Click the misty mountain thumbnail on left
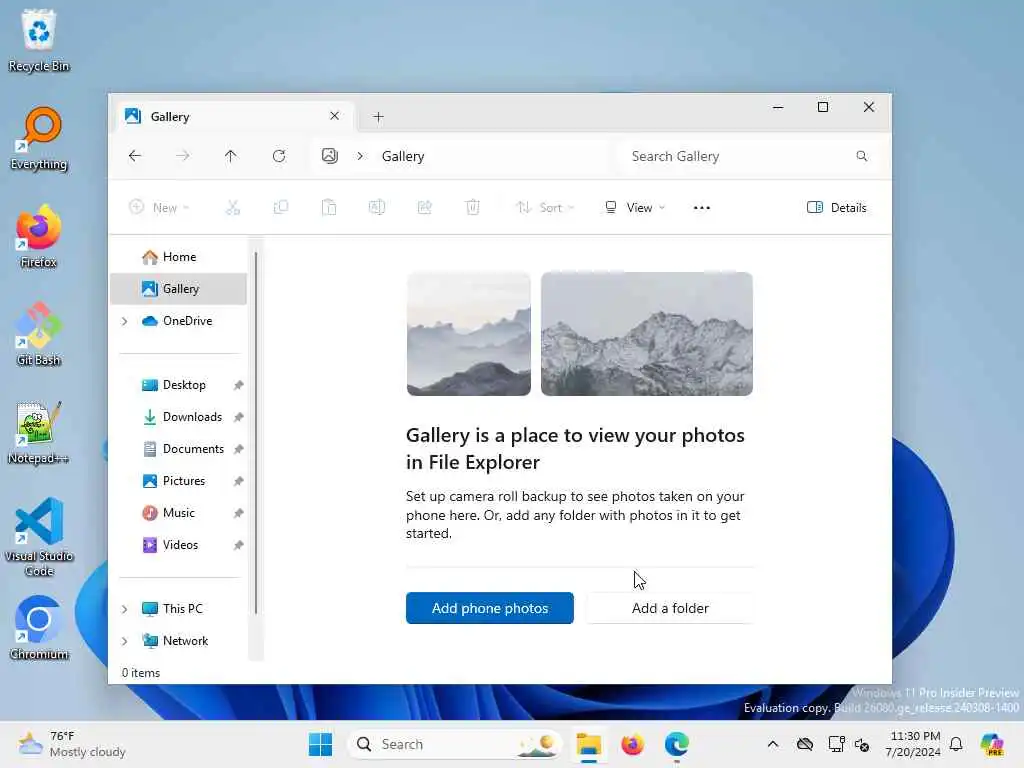 click(469, 334)
